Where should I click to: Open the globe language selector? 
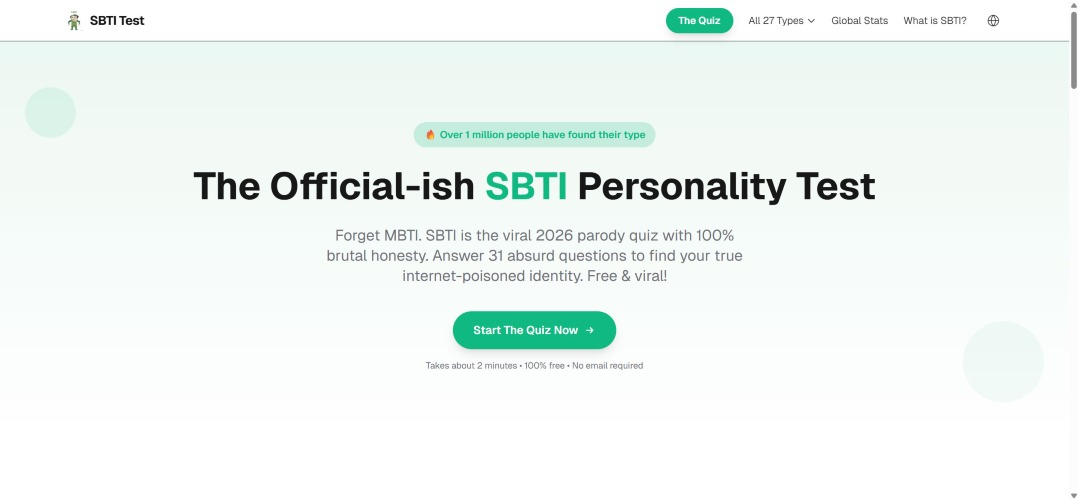(x=993, y=21)
